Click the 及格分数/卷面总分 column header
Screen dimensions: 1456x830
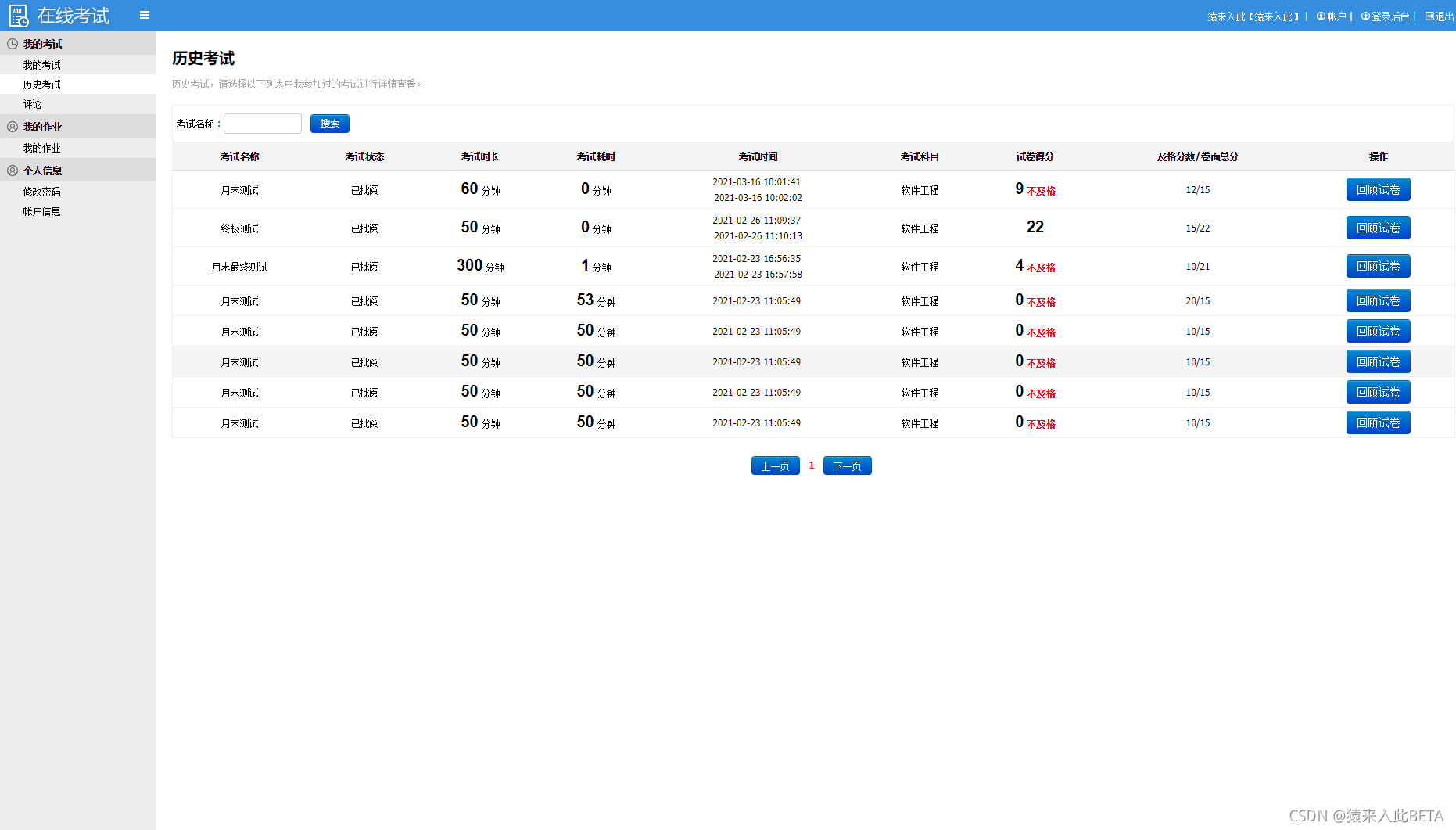point(1198,156)
